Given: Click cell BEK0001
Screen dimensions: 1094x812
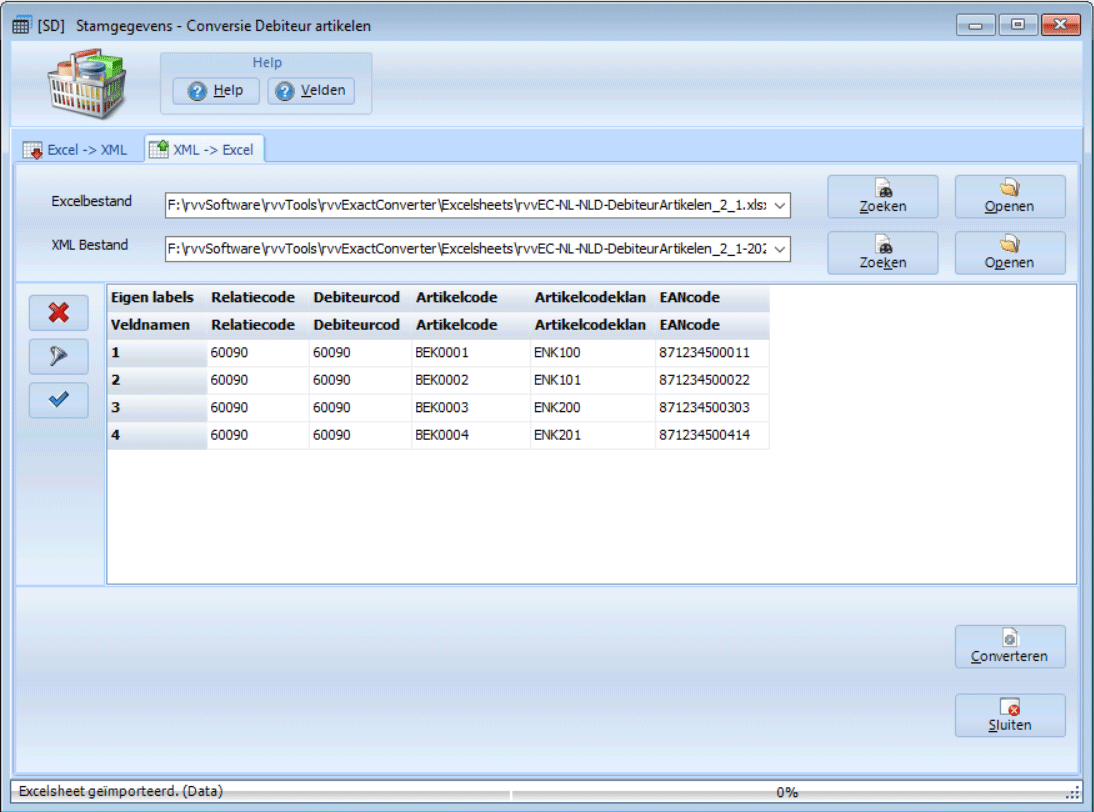Looking at the screenshot, I should pos(471,353).
